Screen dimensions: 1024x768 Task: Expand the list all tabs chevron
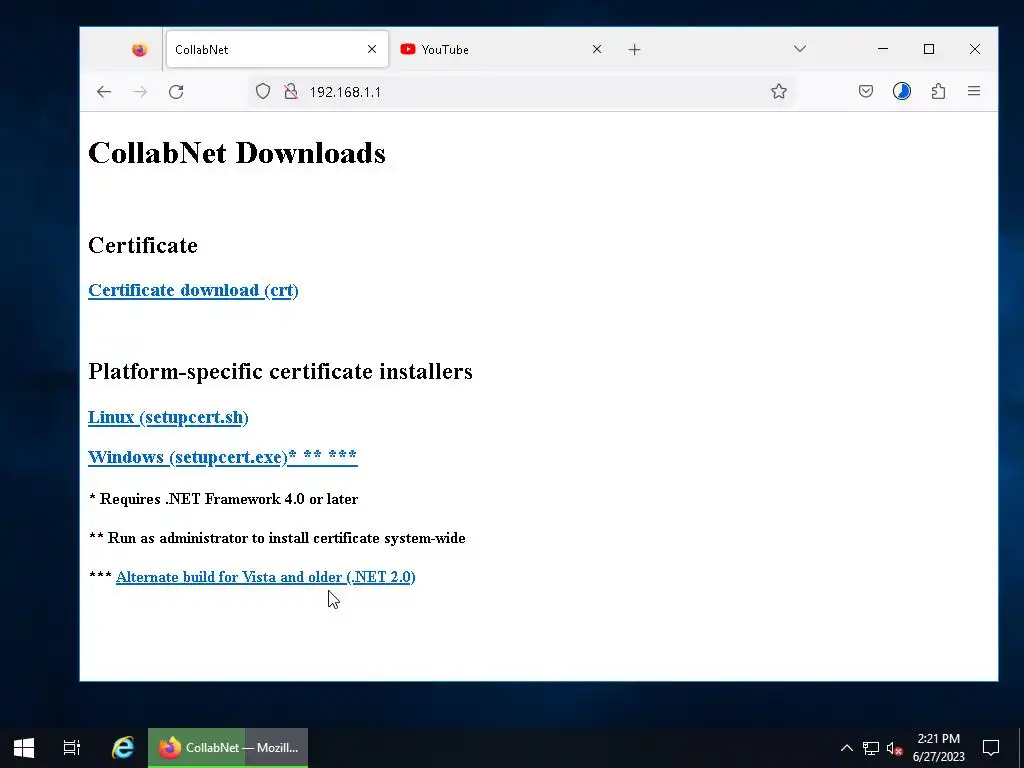(800, 49)
